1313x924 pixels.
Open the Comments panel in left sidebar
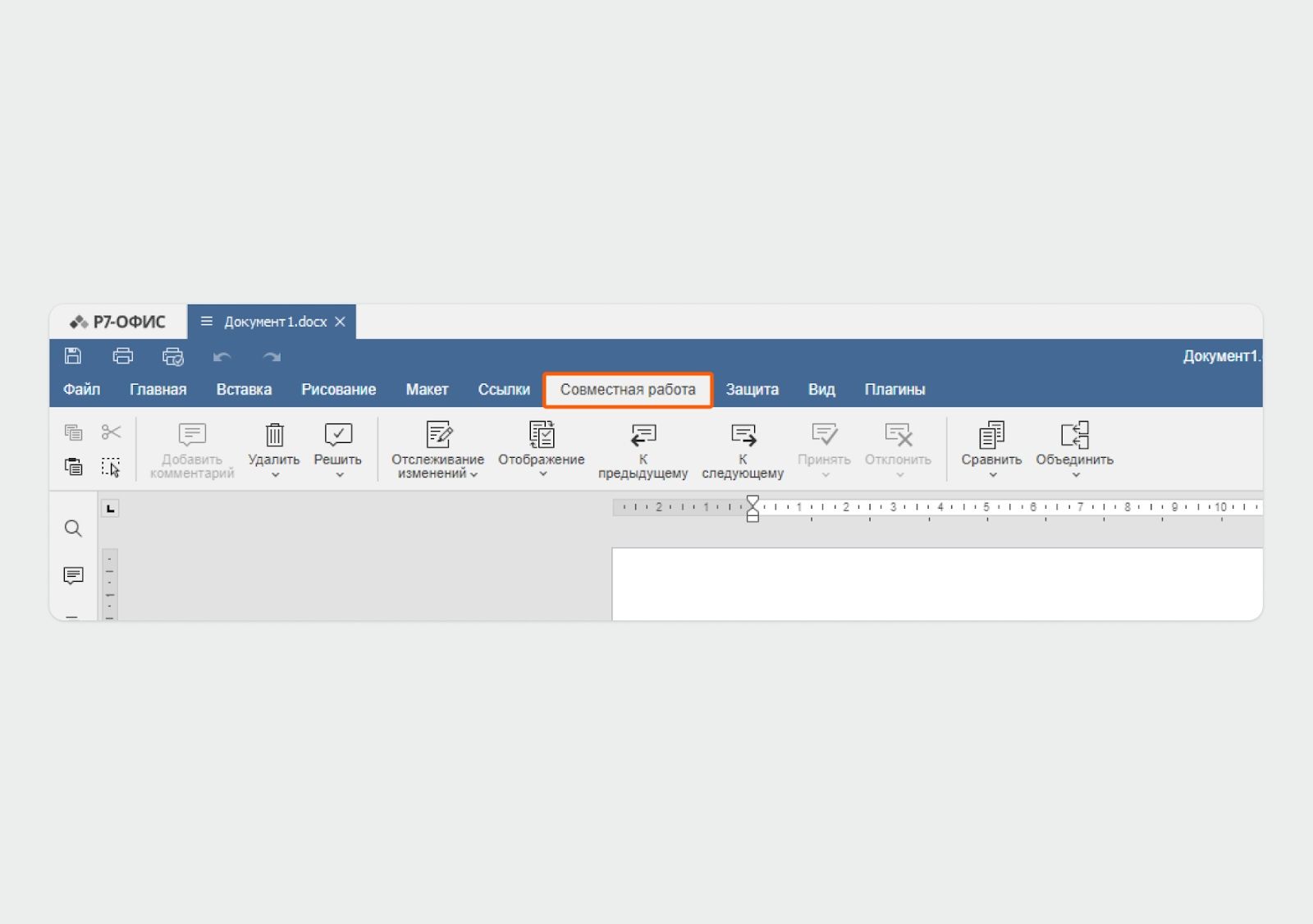tap(73, 576)
